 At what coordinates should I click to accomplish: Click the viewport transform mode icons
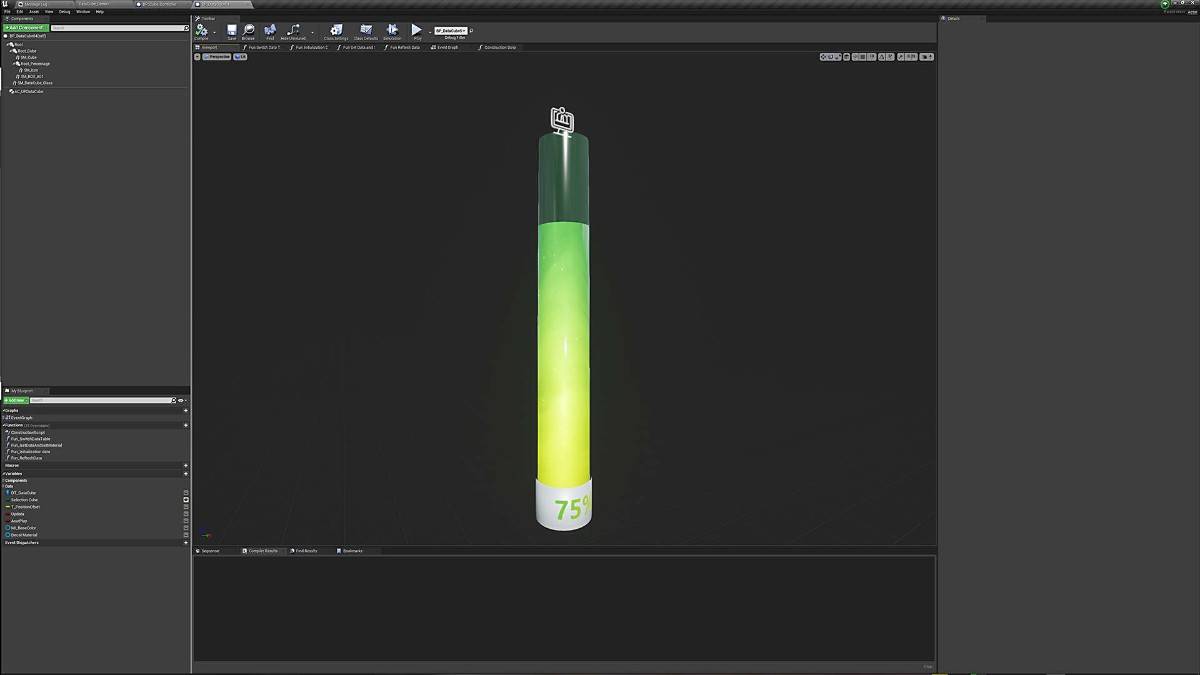[830, 56]
